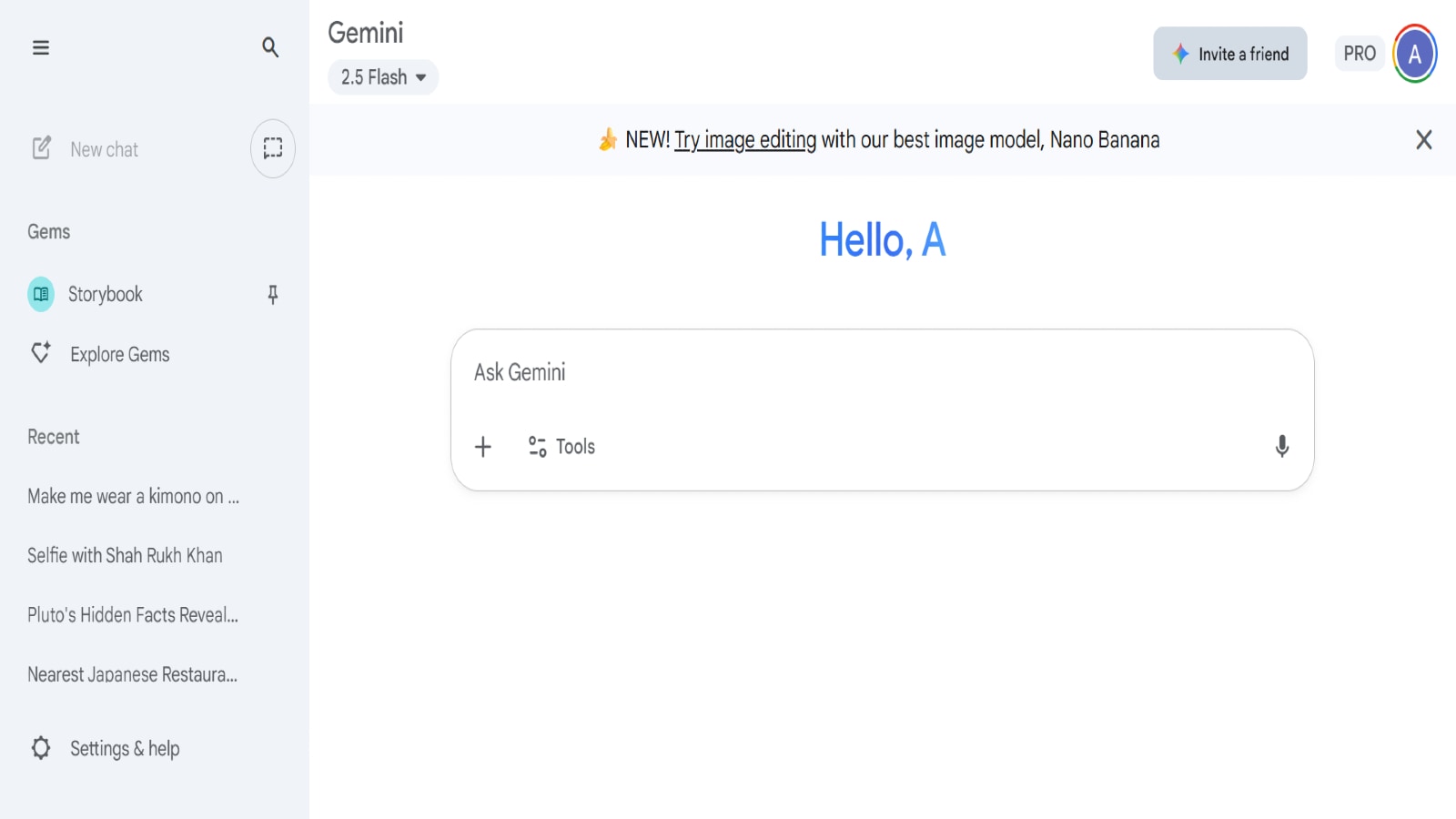Click the Gemini title text
This screenshot has width=1456, height=819.
click(366, 33)
